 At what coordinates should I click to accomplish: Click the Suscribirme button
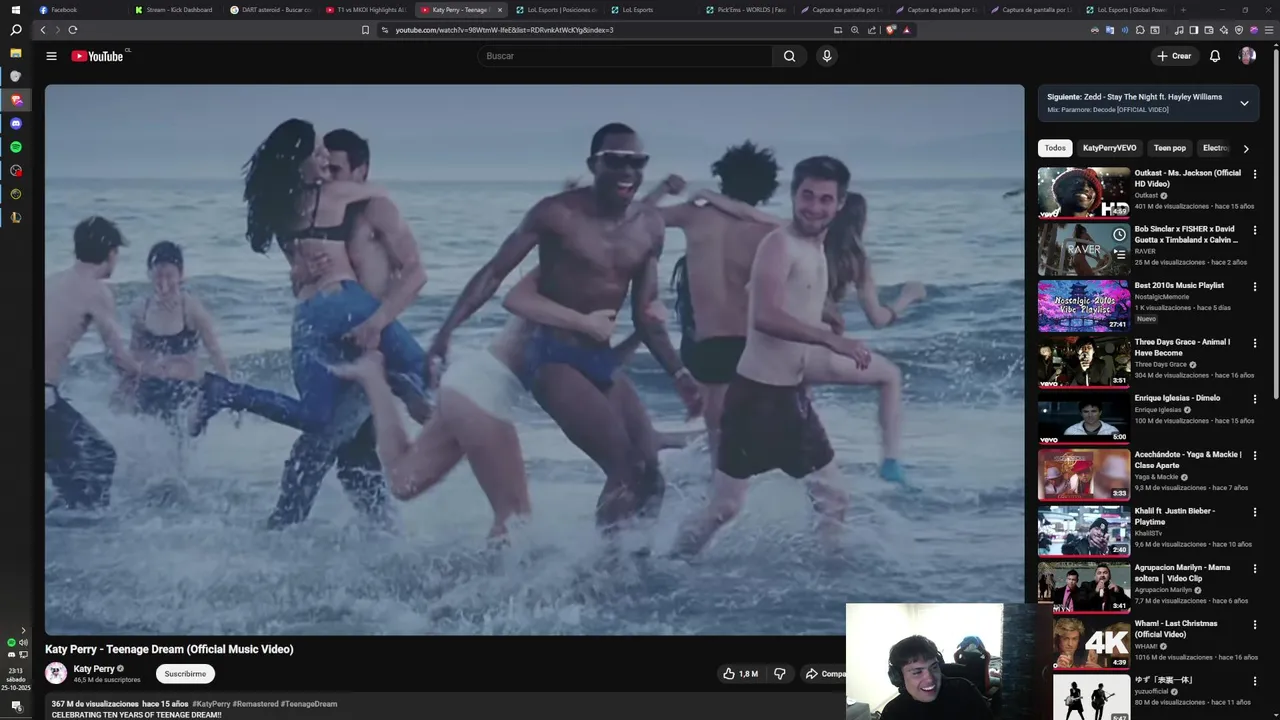185,674
